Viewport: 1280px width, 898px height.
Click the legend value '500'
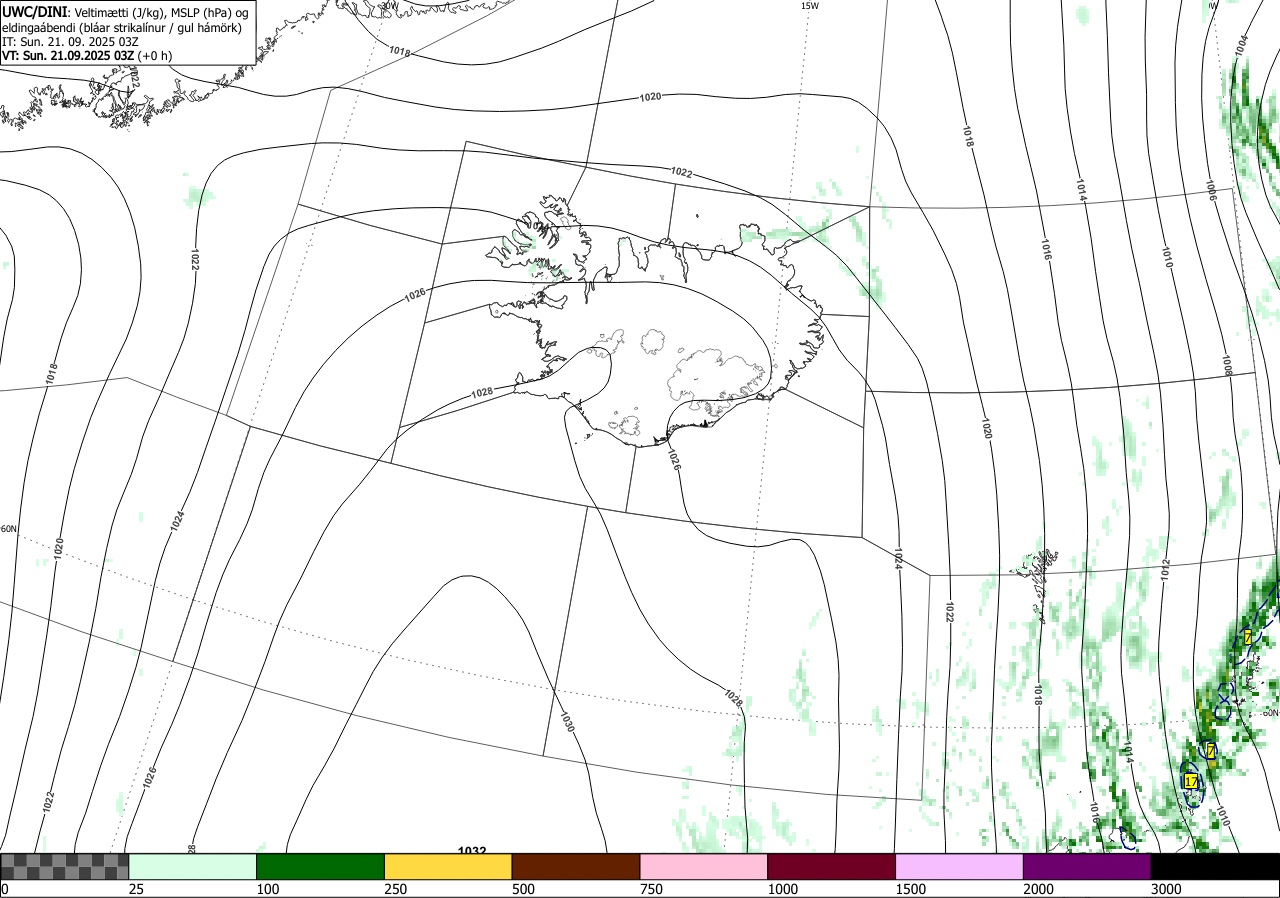click(x=523, y=889)
